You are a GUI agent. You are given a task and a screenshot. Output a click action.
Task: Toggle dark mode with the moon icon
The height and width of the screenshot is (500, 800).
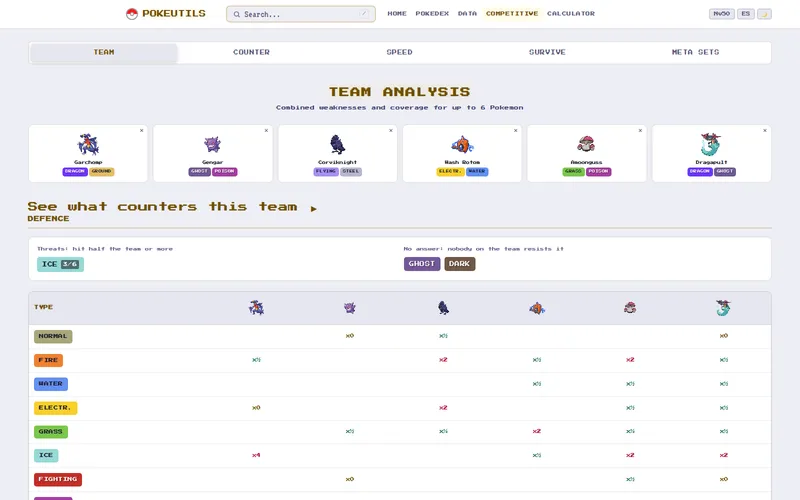point(764,14)
